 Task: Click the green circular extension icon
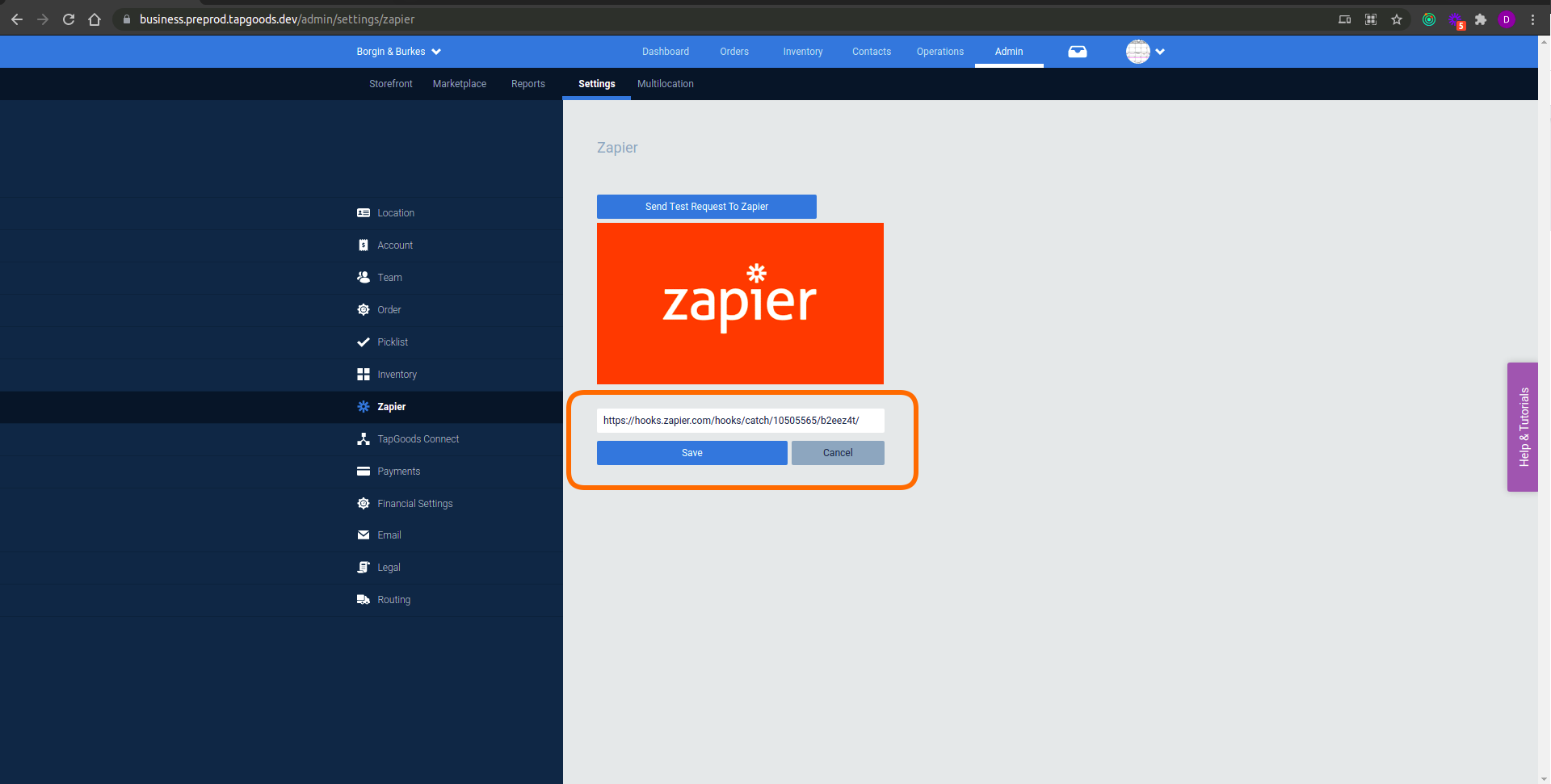pyautogui.click(x=1429, y=19)
